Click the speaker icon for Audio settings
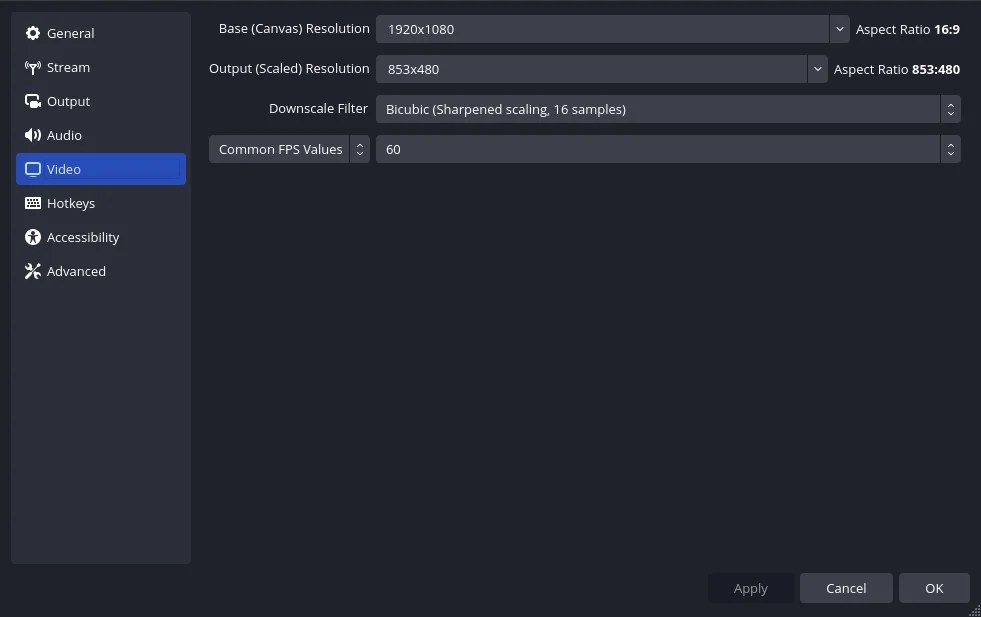 click(x=32, y=135)
